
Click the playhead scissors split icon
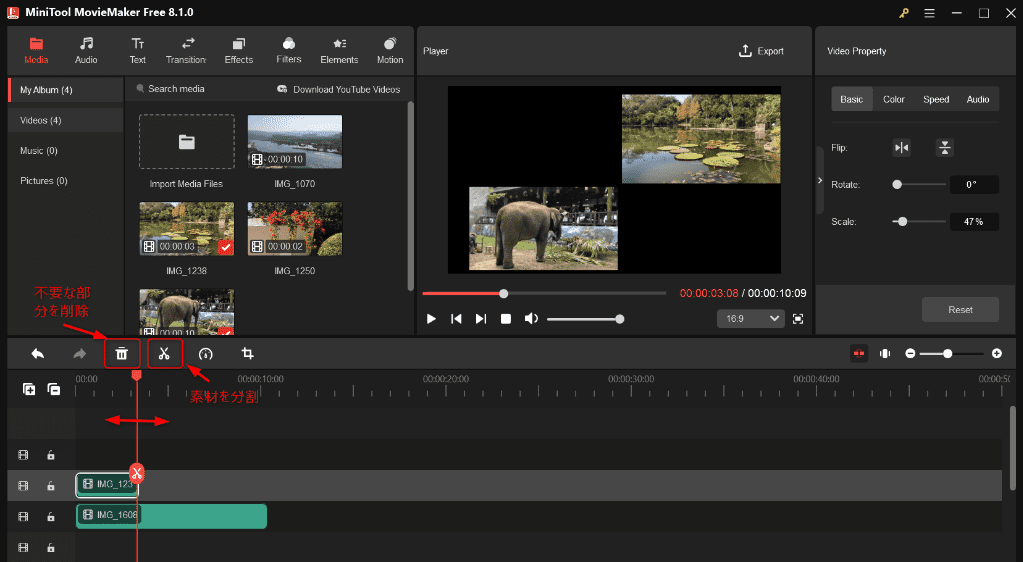coord(136,473)
